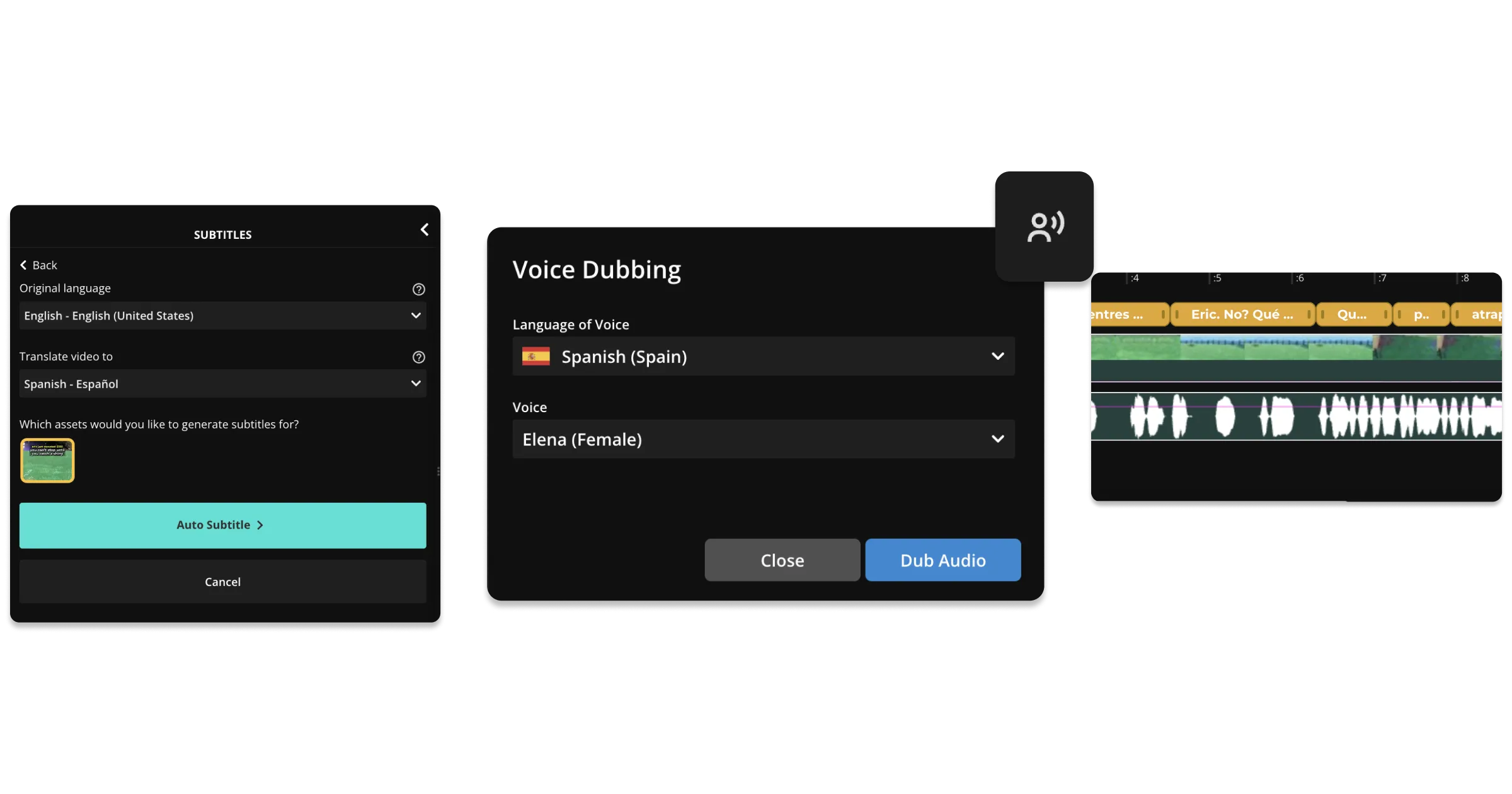Click the Back arrow in Subtitles panel
The width and height of the screenshot is (1512, 794).
click(x=23, y=265)
